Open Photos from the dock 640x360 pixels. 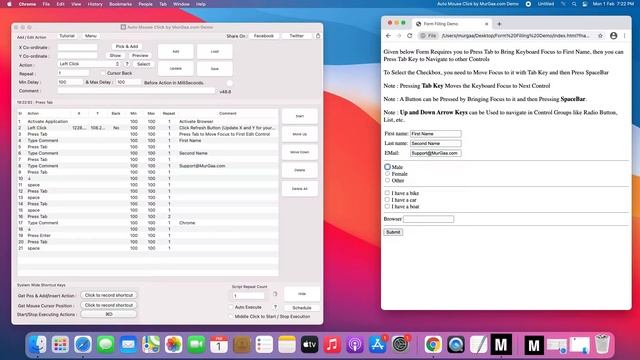(173, 344)
